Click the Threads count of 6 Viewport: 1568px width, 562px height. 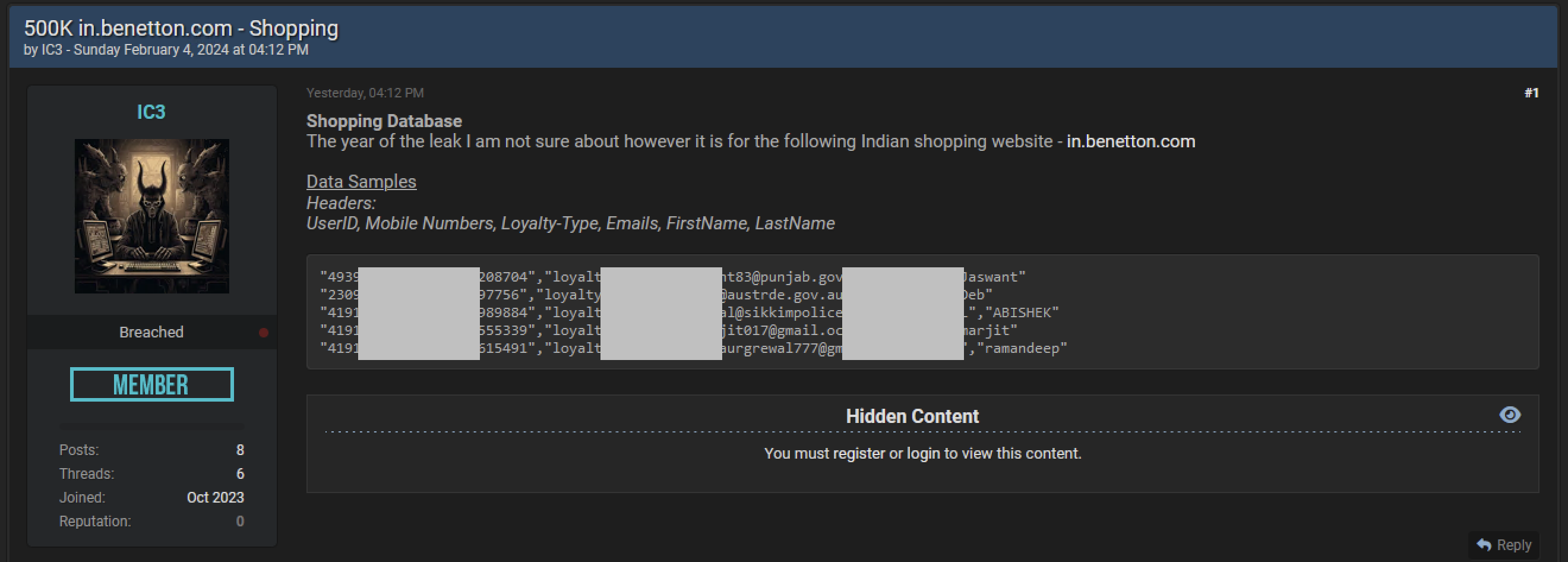(x=240, y=473)
